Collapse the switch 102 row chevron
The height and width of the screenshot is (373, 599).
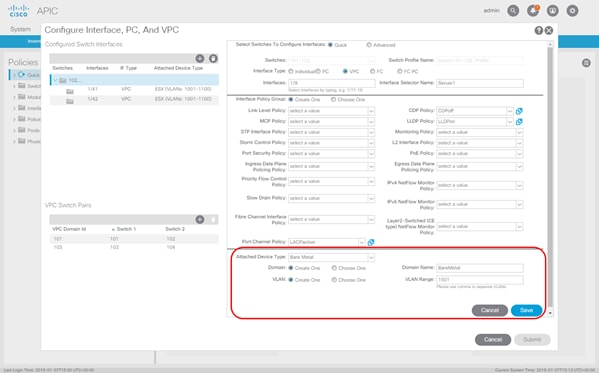55,80
